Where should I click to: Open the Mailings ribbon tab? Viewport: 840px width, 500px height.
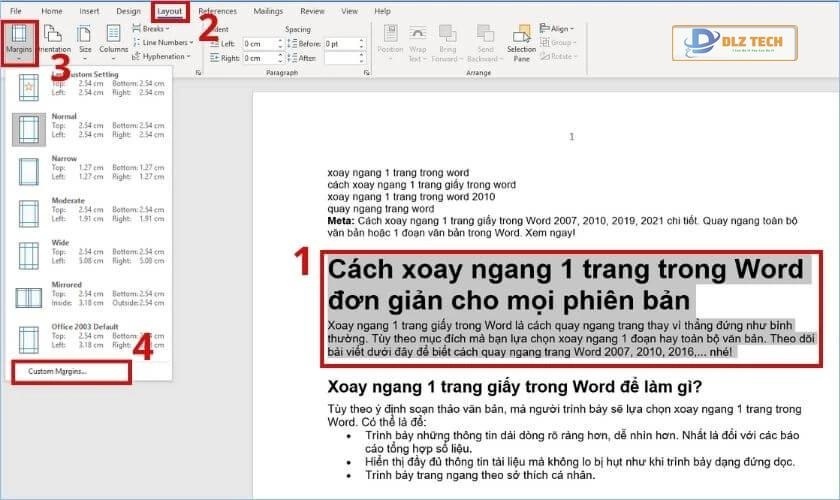tap(267, 11)
